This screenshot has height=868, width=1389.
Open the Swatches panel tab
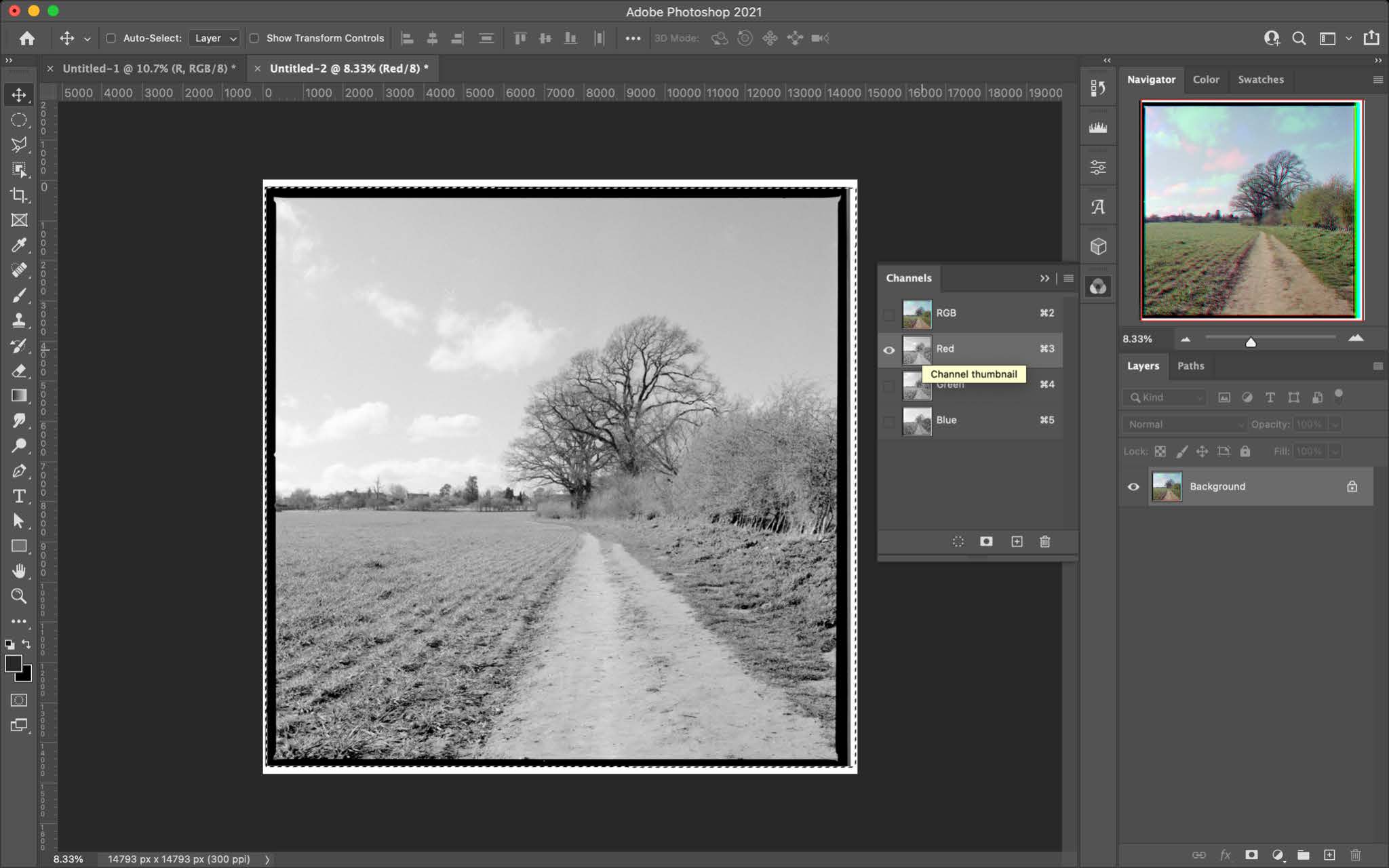[1260, 79]
